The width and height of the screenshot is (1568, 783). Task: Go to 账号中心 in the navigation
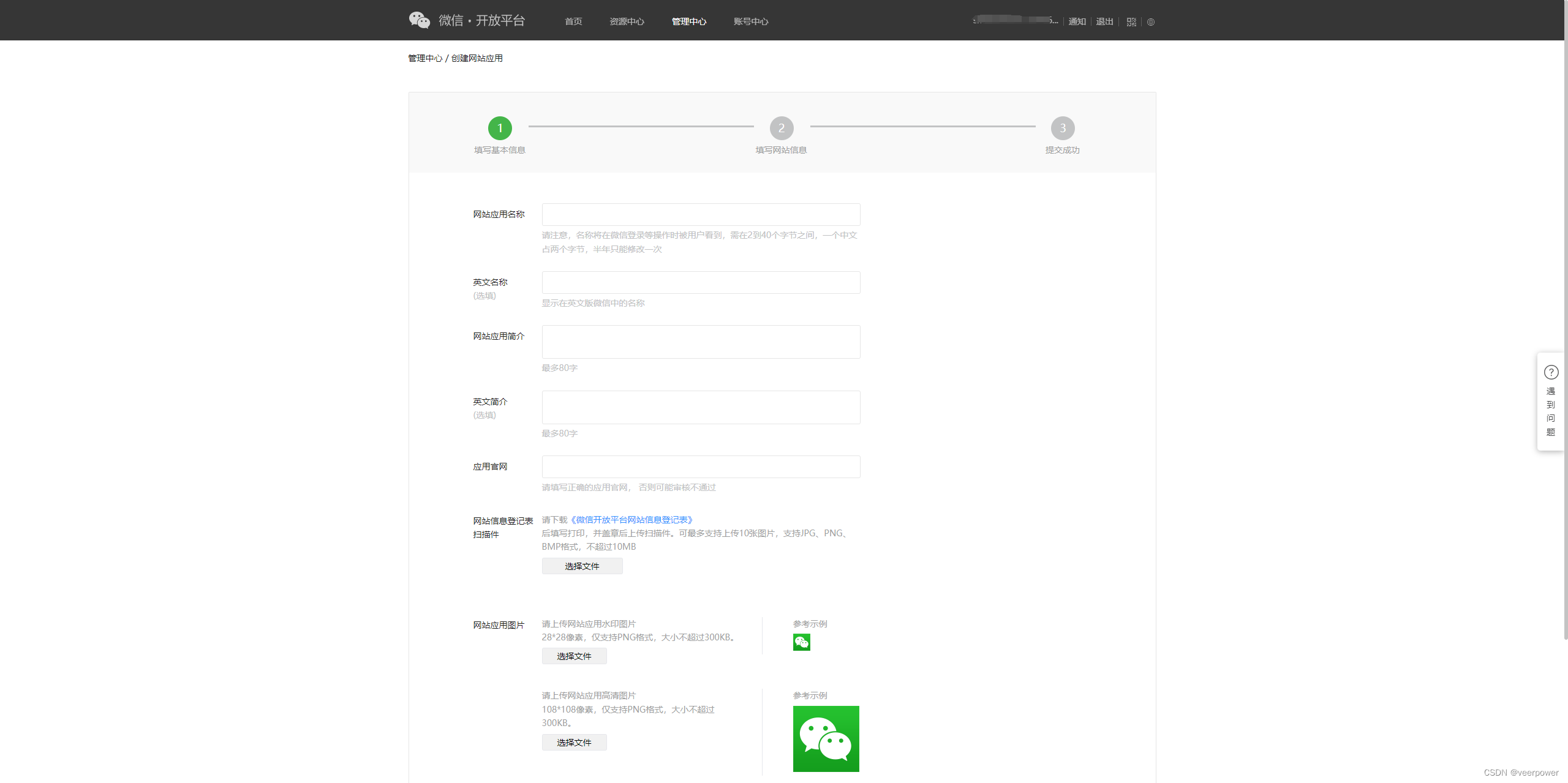coord(750,21)
